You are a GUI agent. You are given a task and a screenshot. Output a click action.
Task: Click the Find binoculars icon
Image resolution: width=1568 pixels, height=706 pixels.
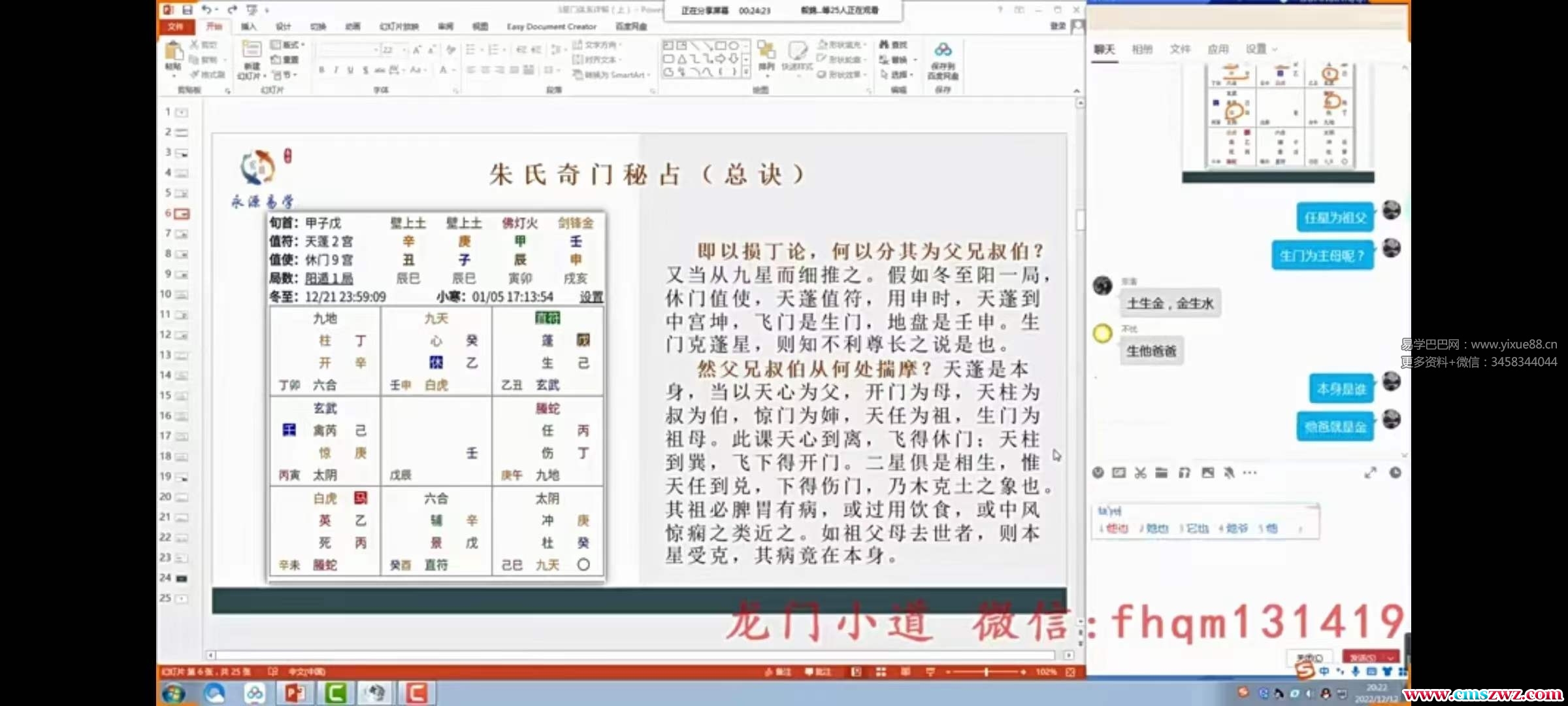tap(885, 44)
